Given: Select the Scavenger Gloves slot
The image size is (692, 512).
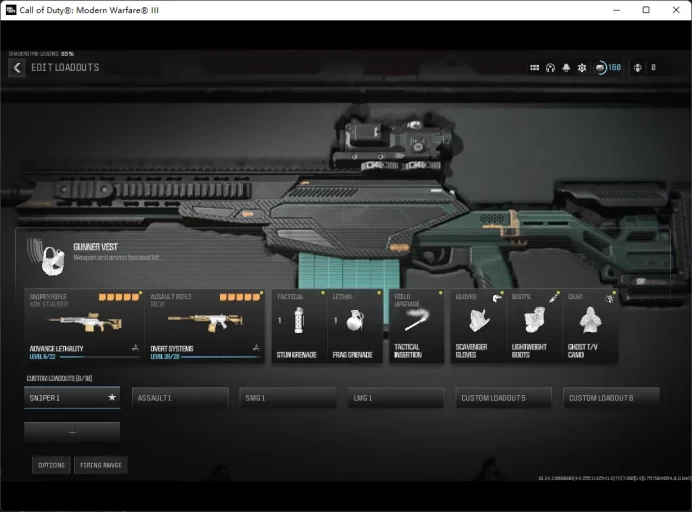Looking at the screenshot, I should (478, 326).
